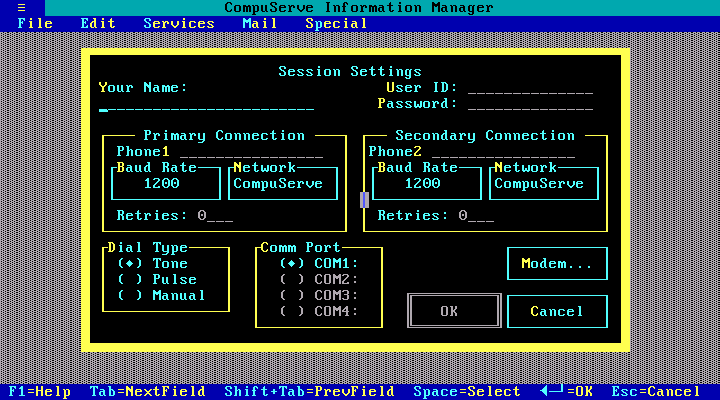Viewport: 720px width, 400px height.
Task: Open the Secondary Connection Network selector
Action: point(544,183)
